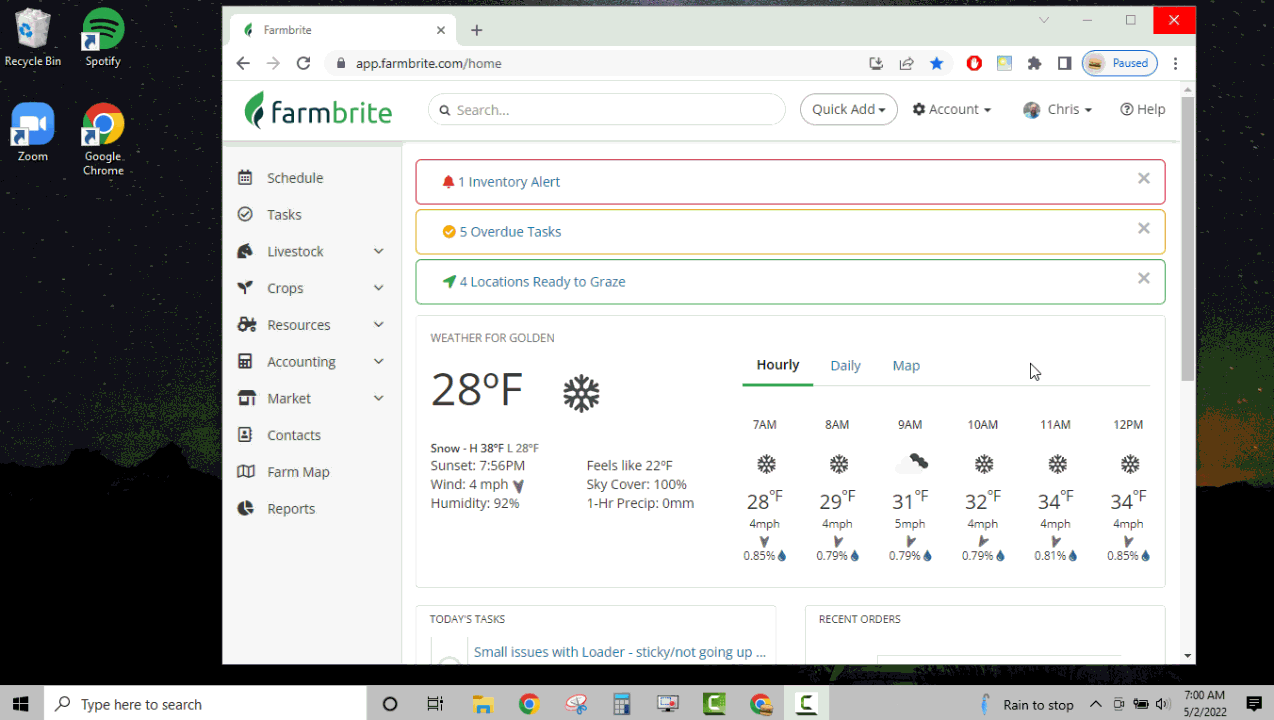
Task: Open 4 Locations Ready to Graze link
Action: tap(542, 282)
